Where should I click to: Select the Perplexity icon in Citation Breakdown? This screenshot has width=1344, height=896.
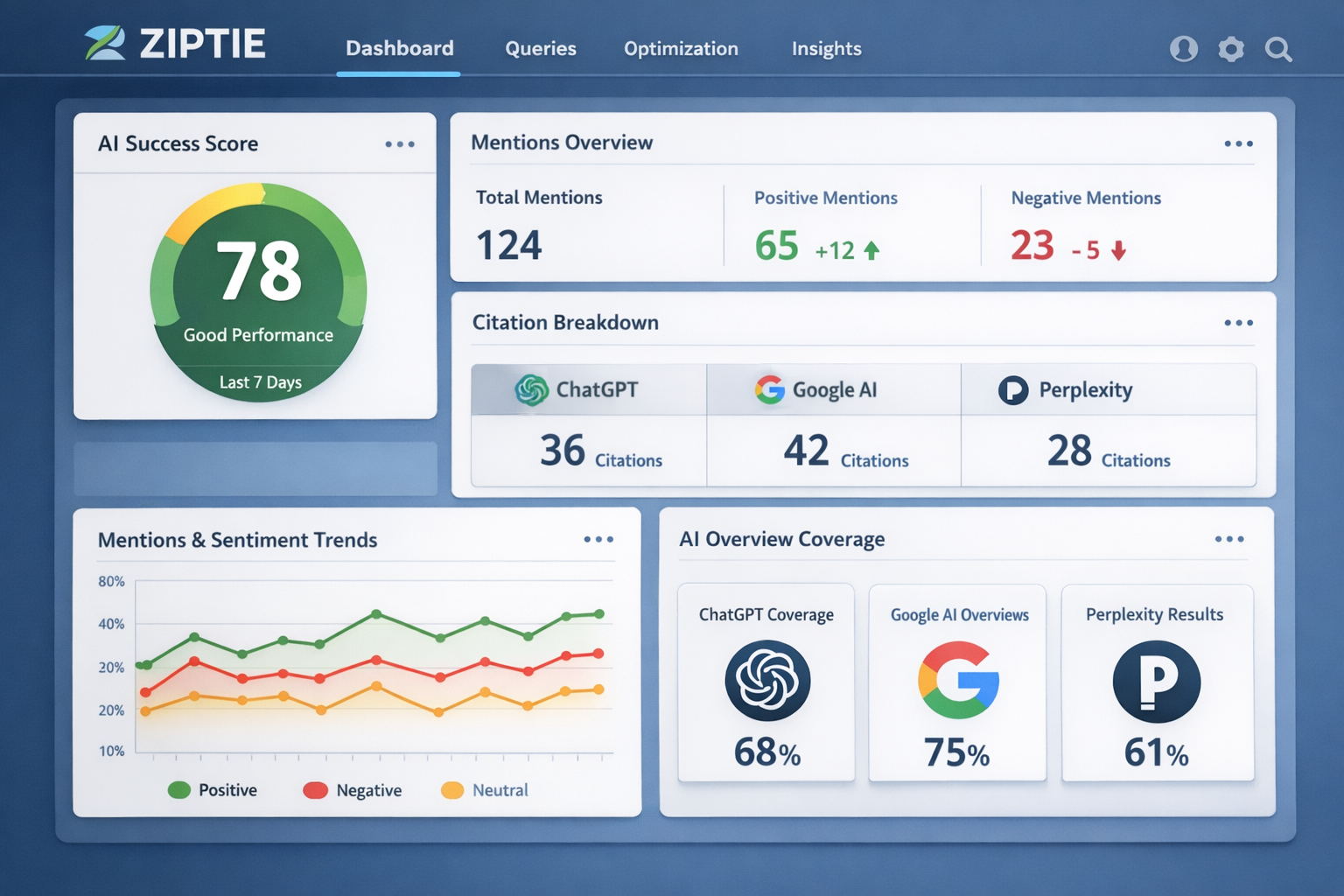point(1013,390)
